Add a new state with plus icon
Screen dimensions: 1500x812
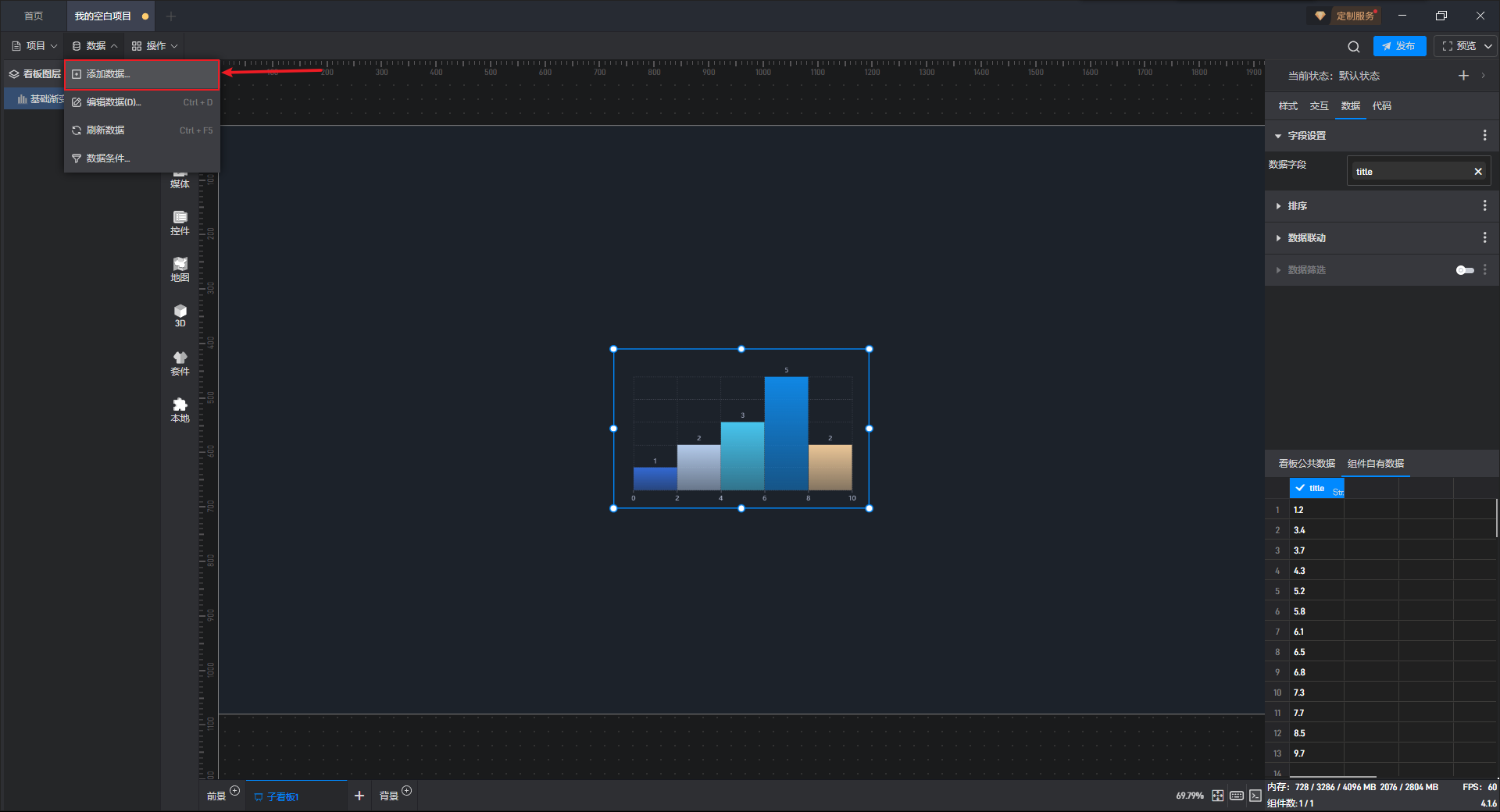(1463, 76)
